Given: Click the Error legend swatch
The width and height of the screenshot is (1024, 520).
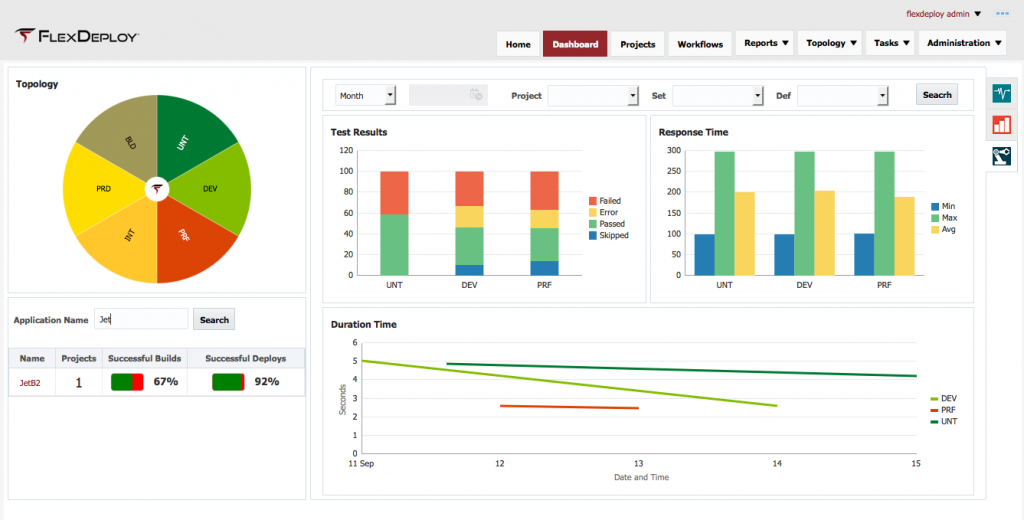Looking at the screenshot, I should (592, 212).
